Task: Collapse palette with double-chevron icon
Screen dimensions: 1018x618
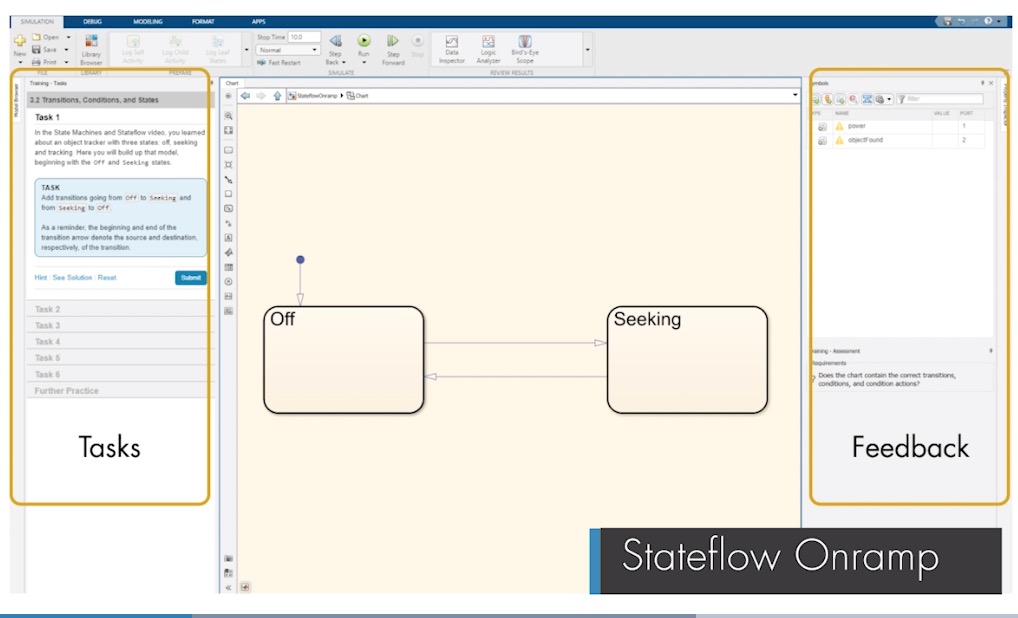Action: (x=229, y=587)
